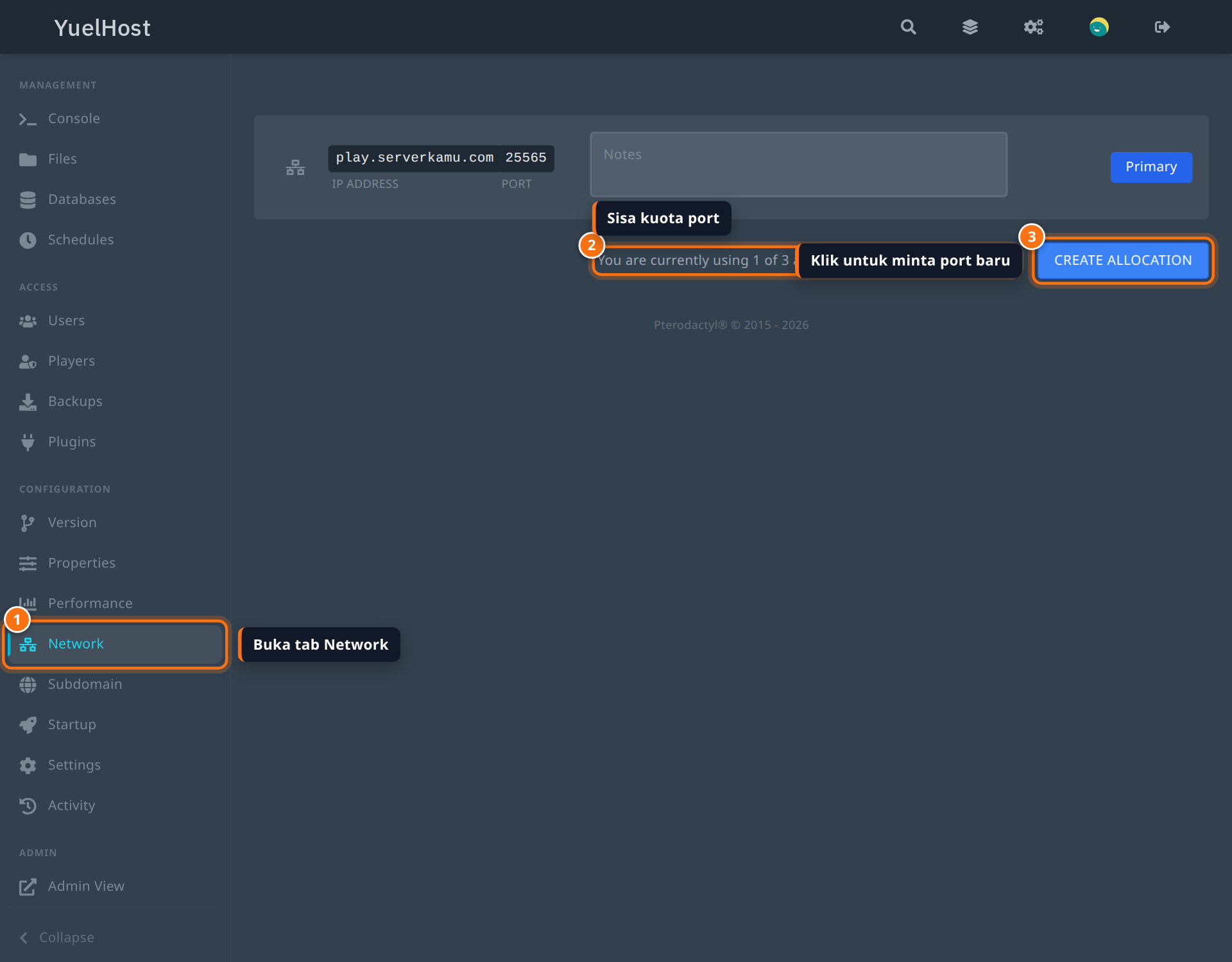Image resolution: width=1232 pixels, height=962 pixels.
Task: Open admin cogs icon in header
Action: coord(1033,27)
